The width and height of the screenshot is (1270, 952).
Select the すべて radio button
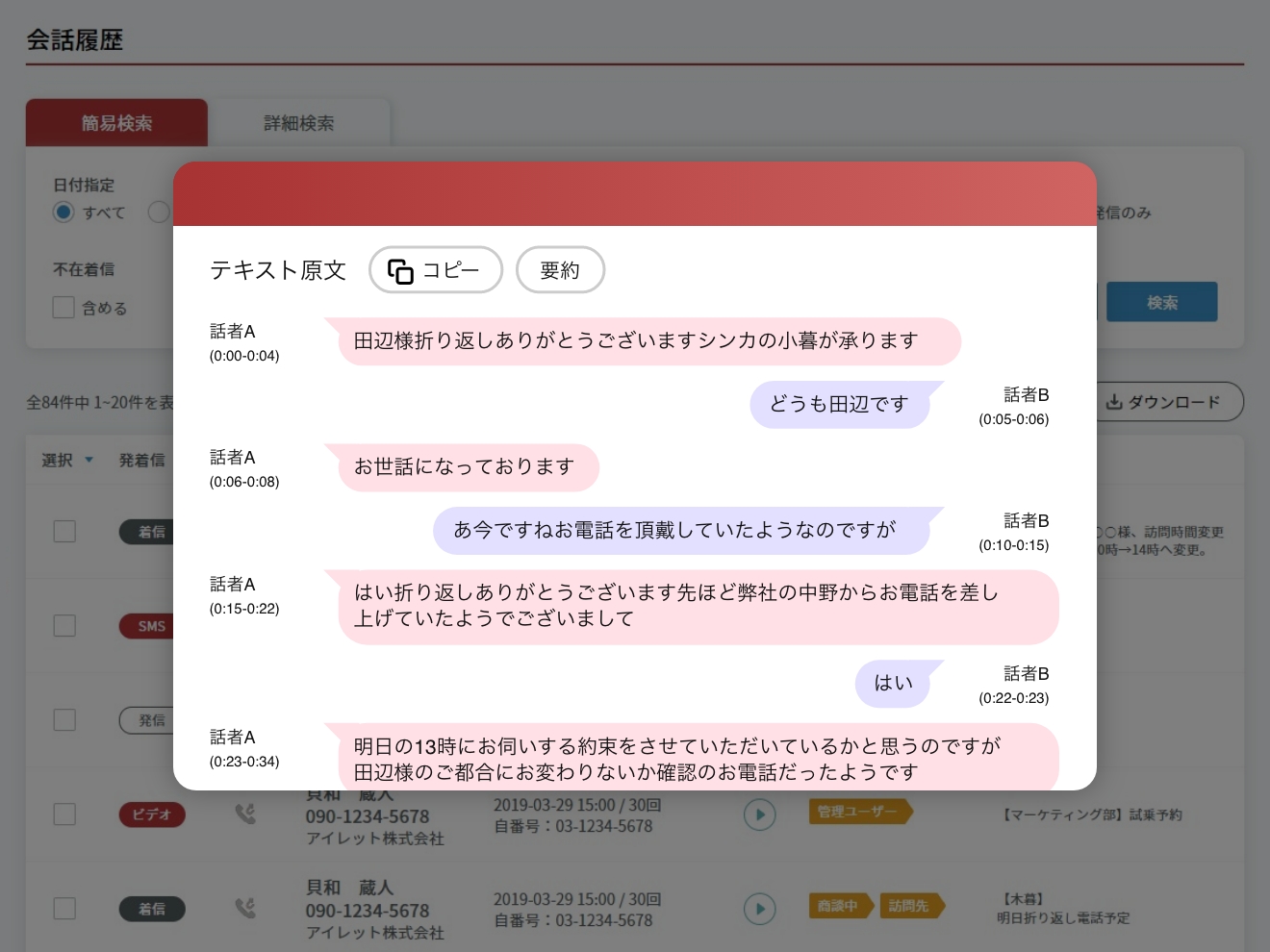[x=63, y=213]
